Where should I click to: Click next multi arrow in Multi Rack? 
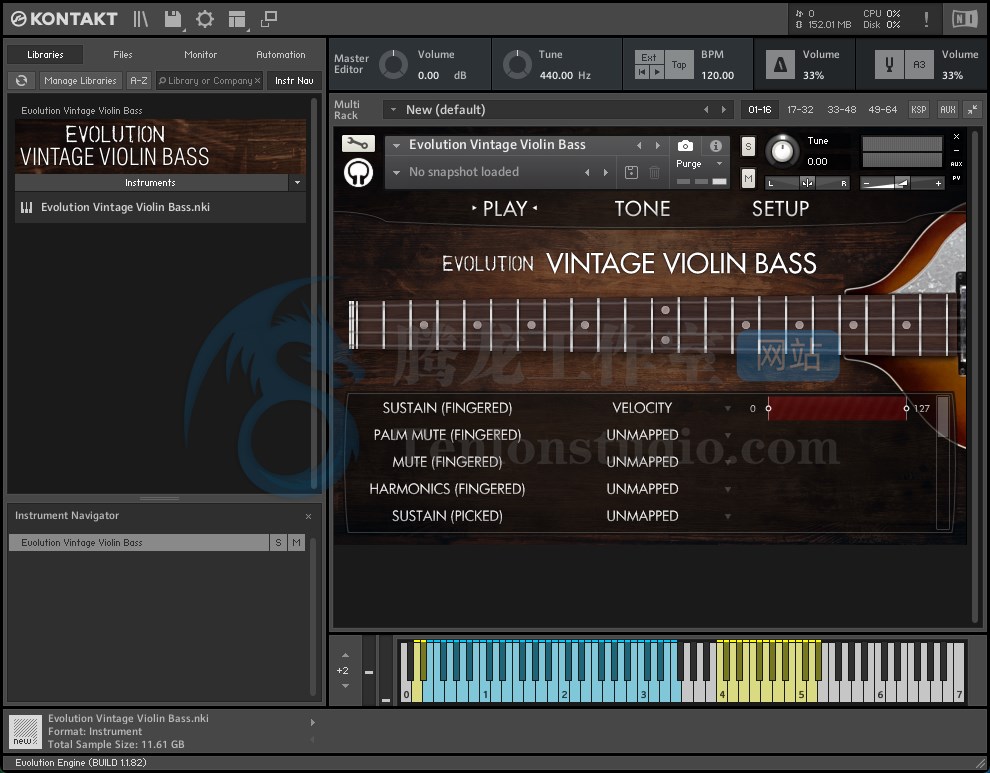(x=724, y=110)
